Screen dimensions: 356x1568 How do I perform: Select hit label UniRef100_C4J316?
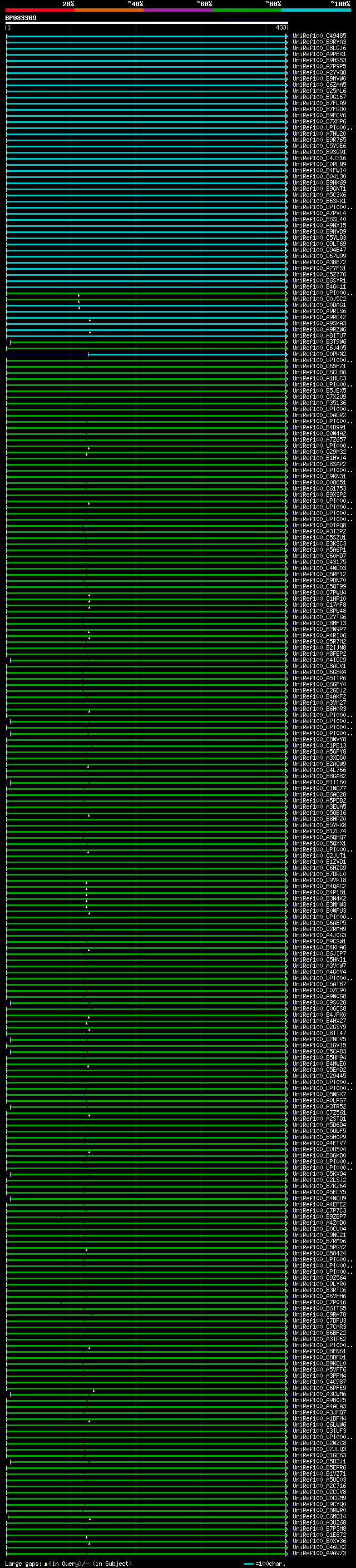(x=319, y=159)
